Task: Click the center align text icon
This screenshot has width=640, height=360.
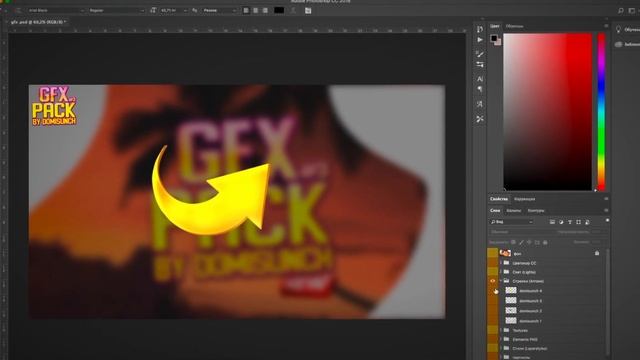Action: tap(256, 10)
